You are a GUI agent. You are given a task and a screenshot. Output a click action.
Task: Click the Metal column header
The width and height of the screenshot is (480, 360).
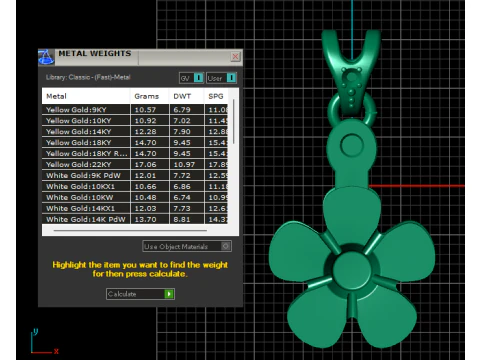[86, 96]
